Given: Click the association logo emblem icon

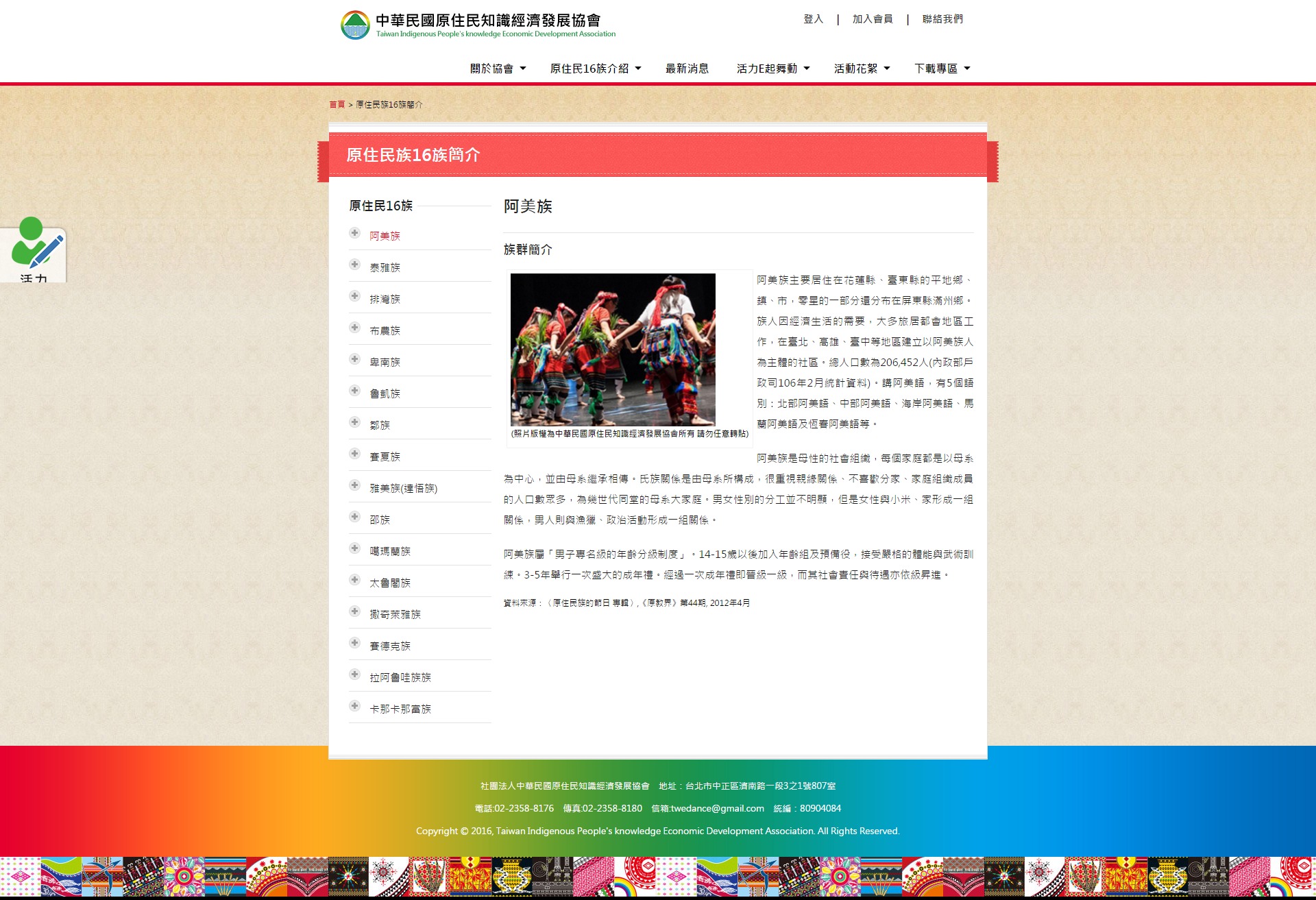Looking at the screenshot, I should pyautogui.click(x=355, y=25).
